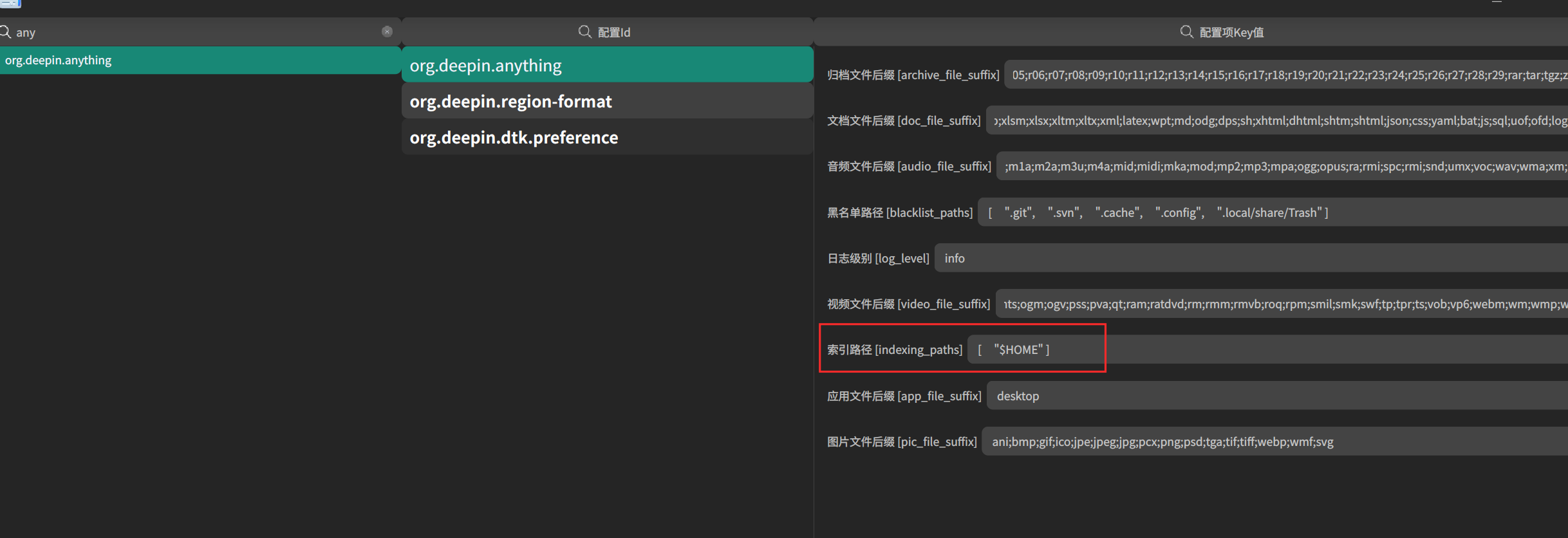Select org.deepin.dtk.preference config Id

(x=608, y=137)
